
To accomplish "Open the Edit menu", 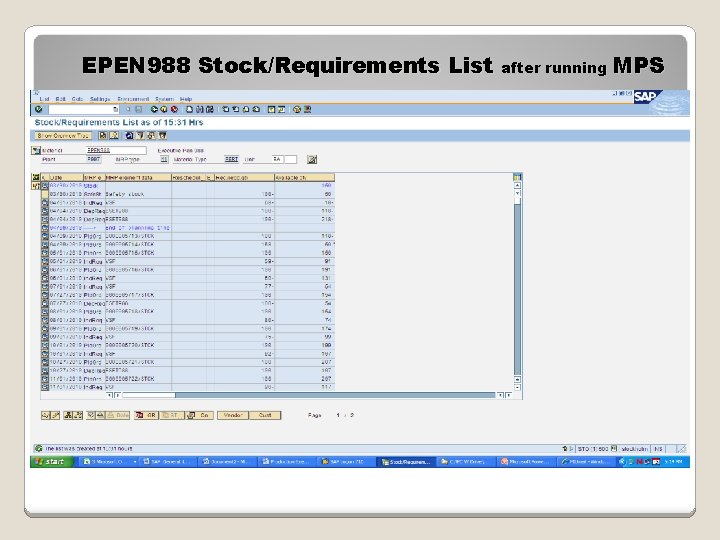I will pyautogui.click(x=60, y=99).
